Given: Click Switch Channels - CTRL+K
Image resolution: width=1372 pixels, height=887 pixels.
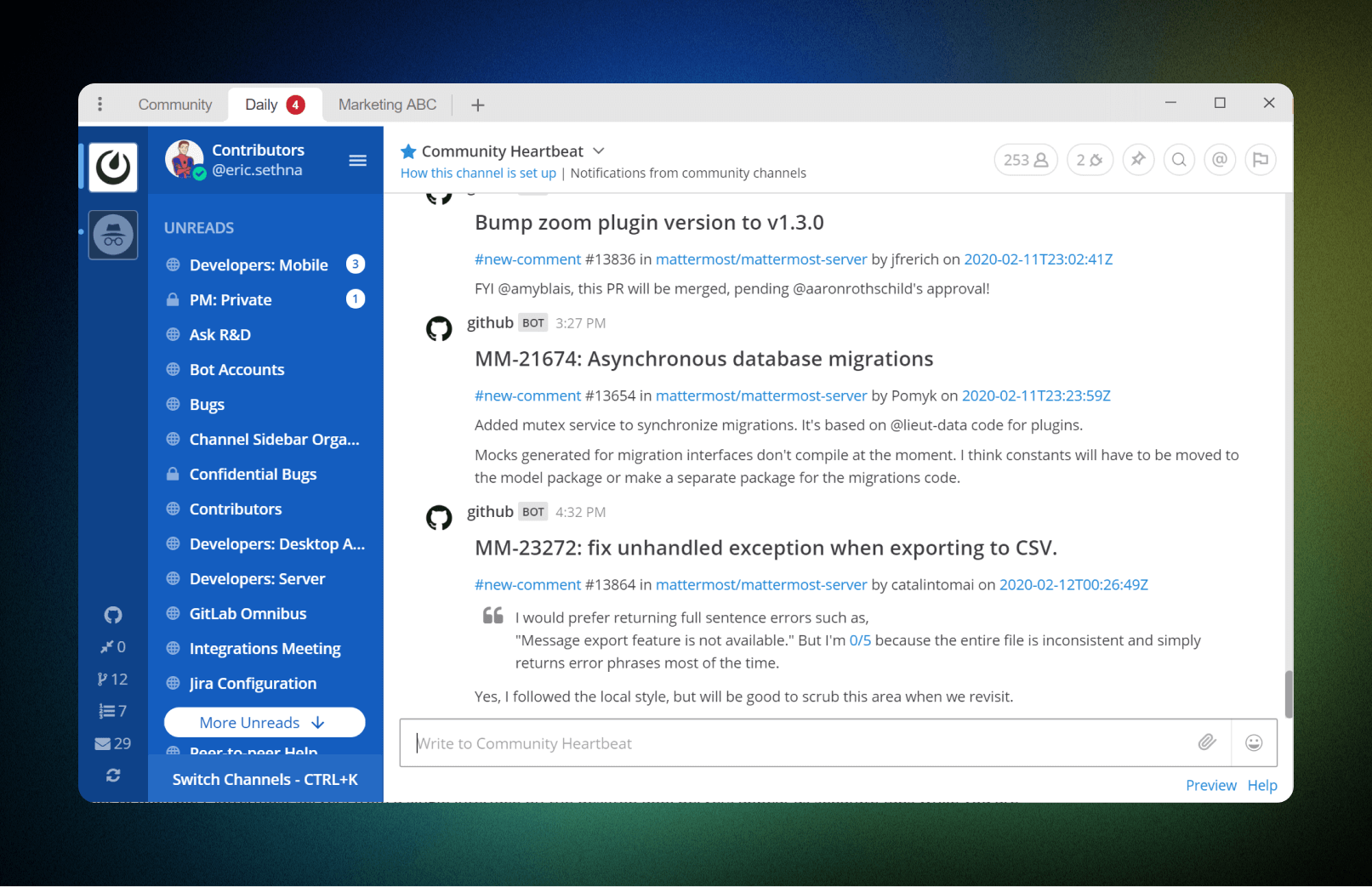Looking at the screenshot, I should tap(265, 779).
